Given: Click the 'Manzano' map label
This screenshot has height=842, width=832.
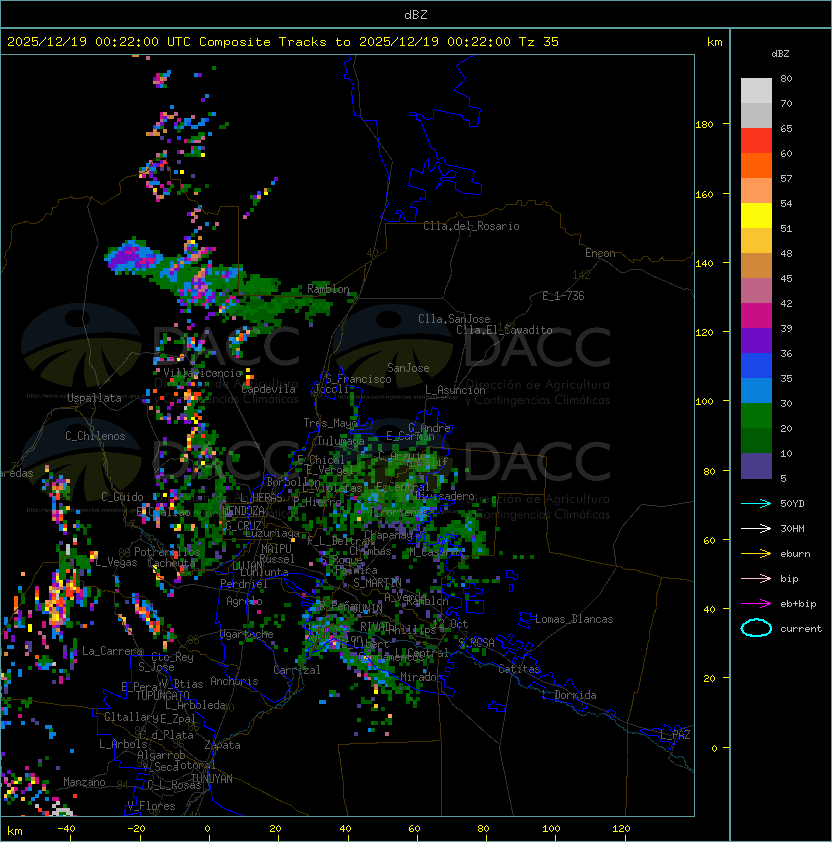Looking at the screenshot, I should (x=84, y=782).
